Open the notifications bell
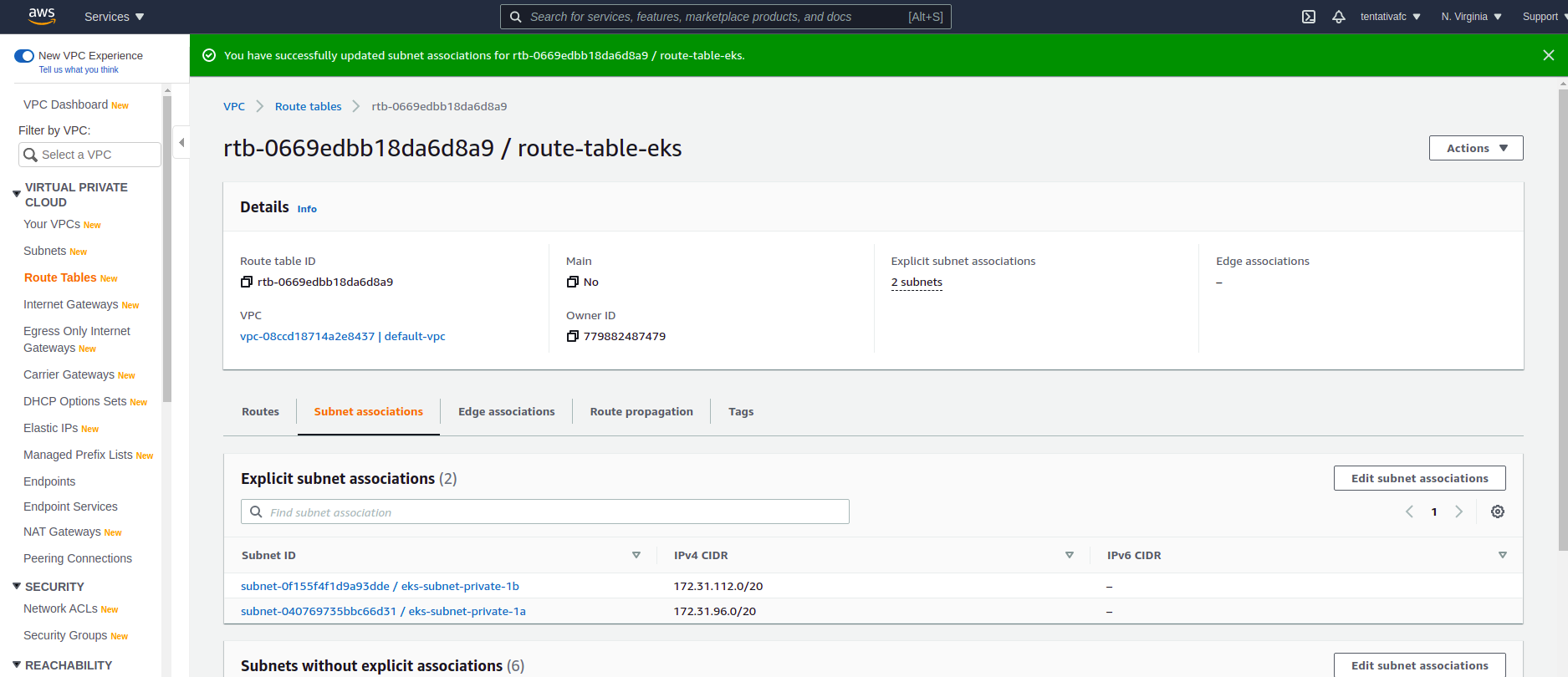1568x677 pixels. click(x=1339, y=17)
